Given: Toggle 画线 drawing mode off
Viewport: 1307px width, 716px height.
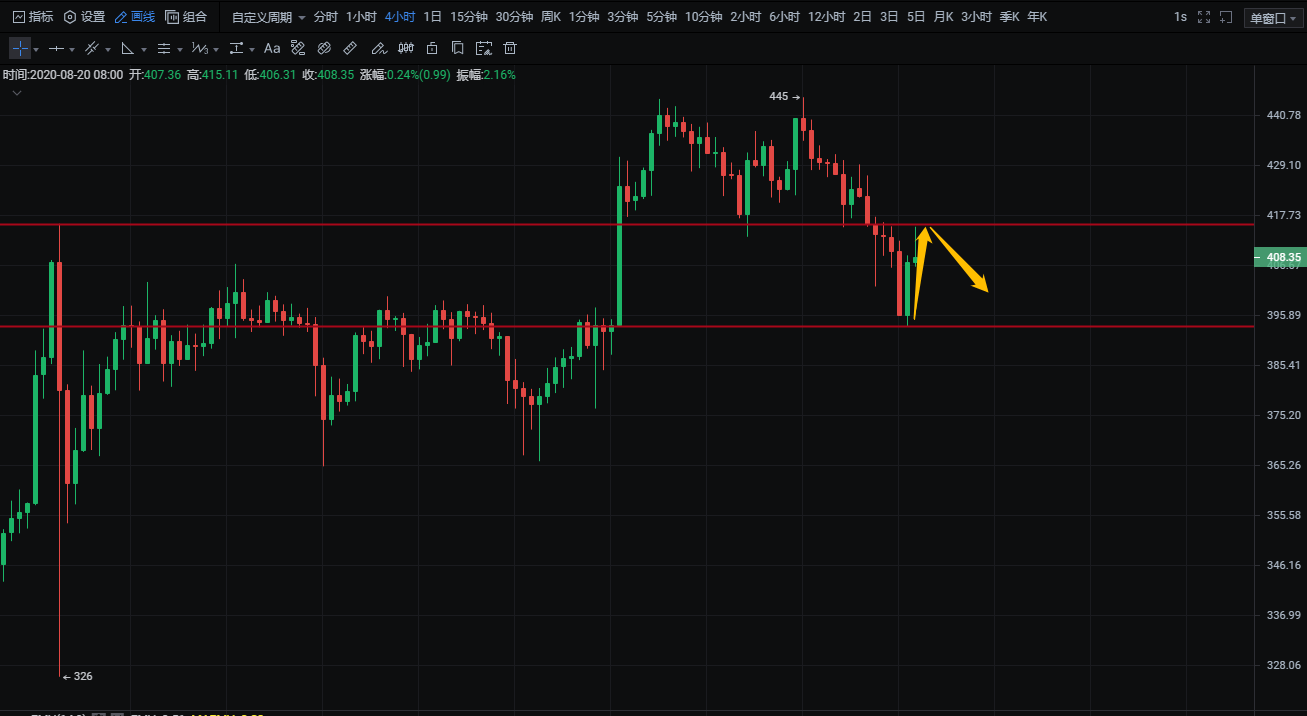Looking at the screenshot, I should (135, 17).
